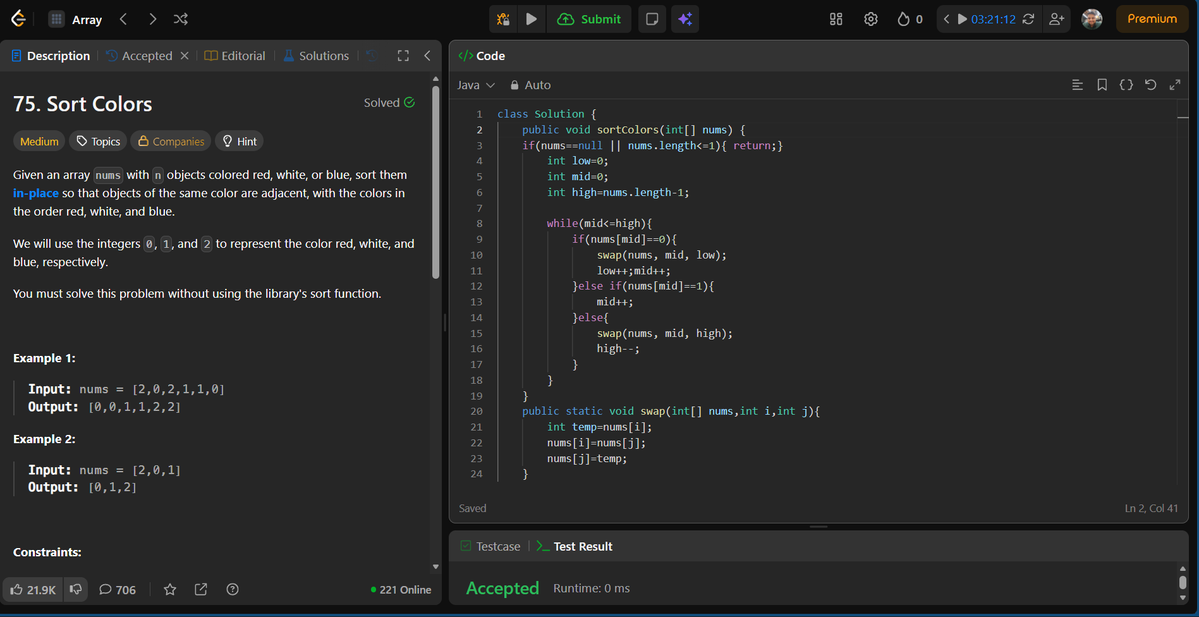The image size is (1199, 617).
Task: Click the 75. Sort Colors title
Action: [x=83, y=104]
